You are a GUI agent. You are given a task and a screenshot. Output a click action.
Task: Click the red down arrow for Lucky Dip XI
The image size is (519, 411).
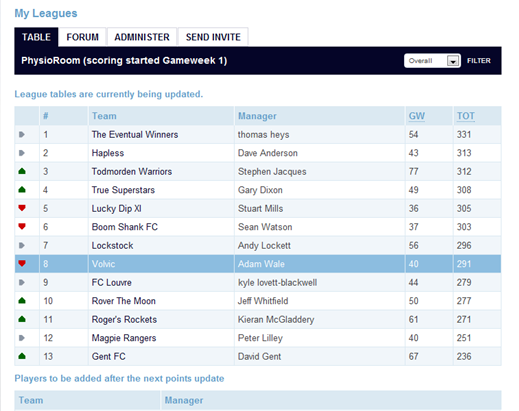(x=22, y=208)
